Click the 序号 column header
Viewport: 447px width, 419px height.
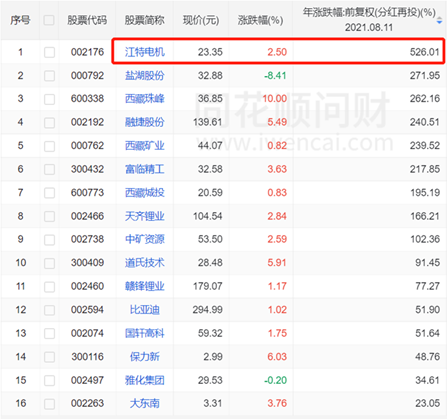(x=20, y=20)
